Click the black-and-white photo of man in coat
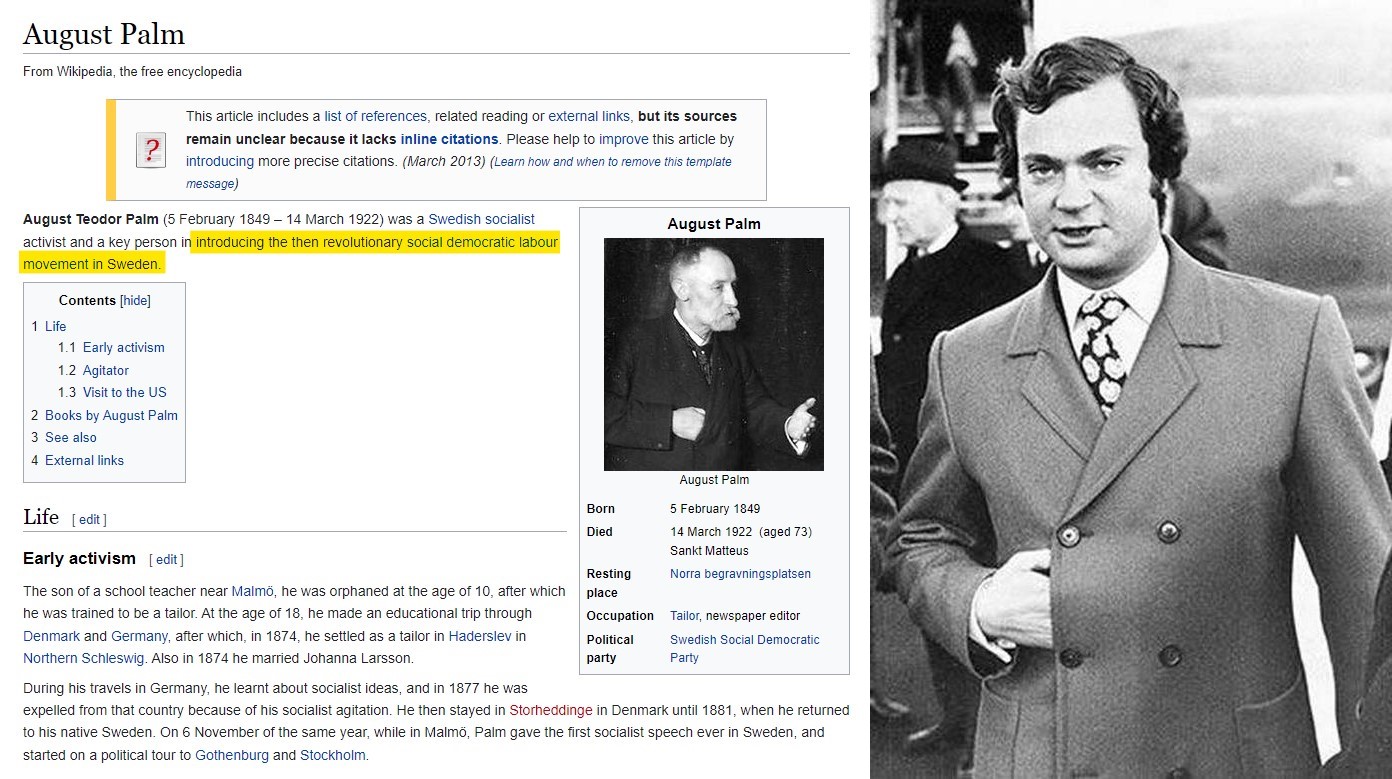This screenshot has width=1392, height=779. pyautogui.click(x=1131, y=389)
